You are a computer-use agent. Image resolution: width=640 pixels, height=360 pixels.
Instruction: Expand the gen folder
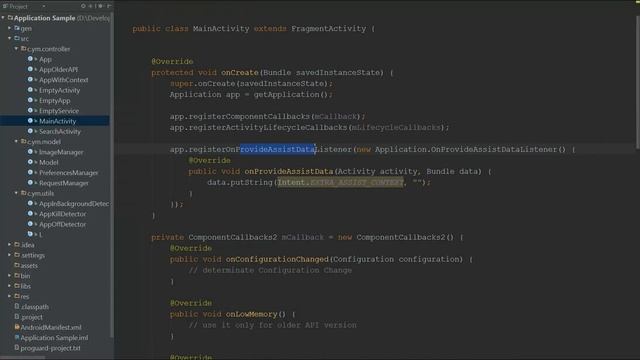click(x=9, y=28)
